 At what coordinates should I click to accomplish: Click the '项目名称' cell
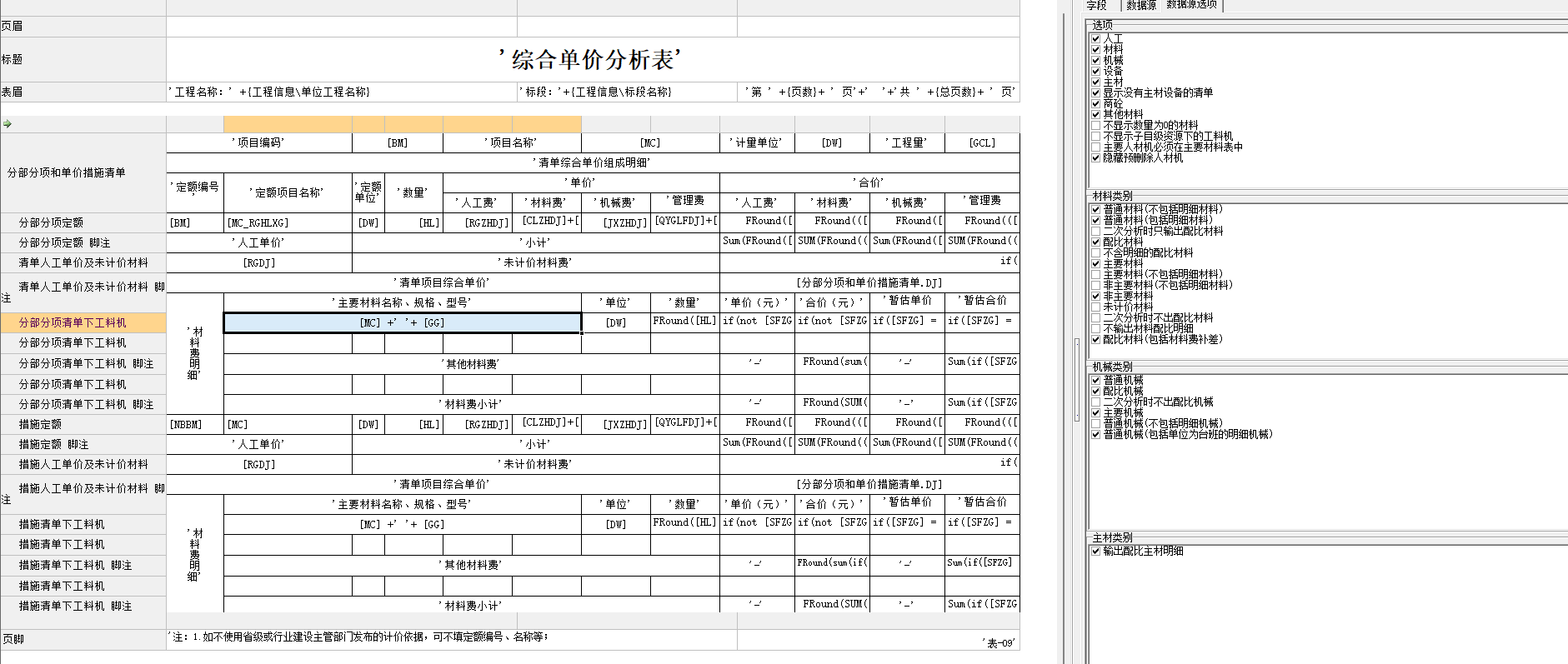pos(512,142)
